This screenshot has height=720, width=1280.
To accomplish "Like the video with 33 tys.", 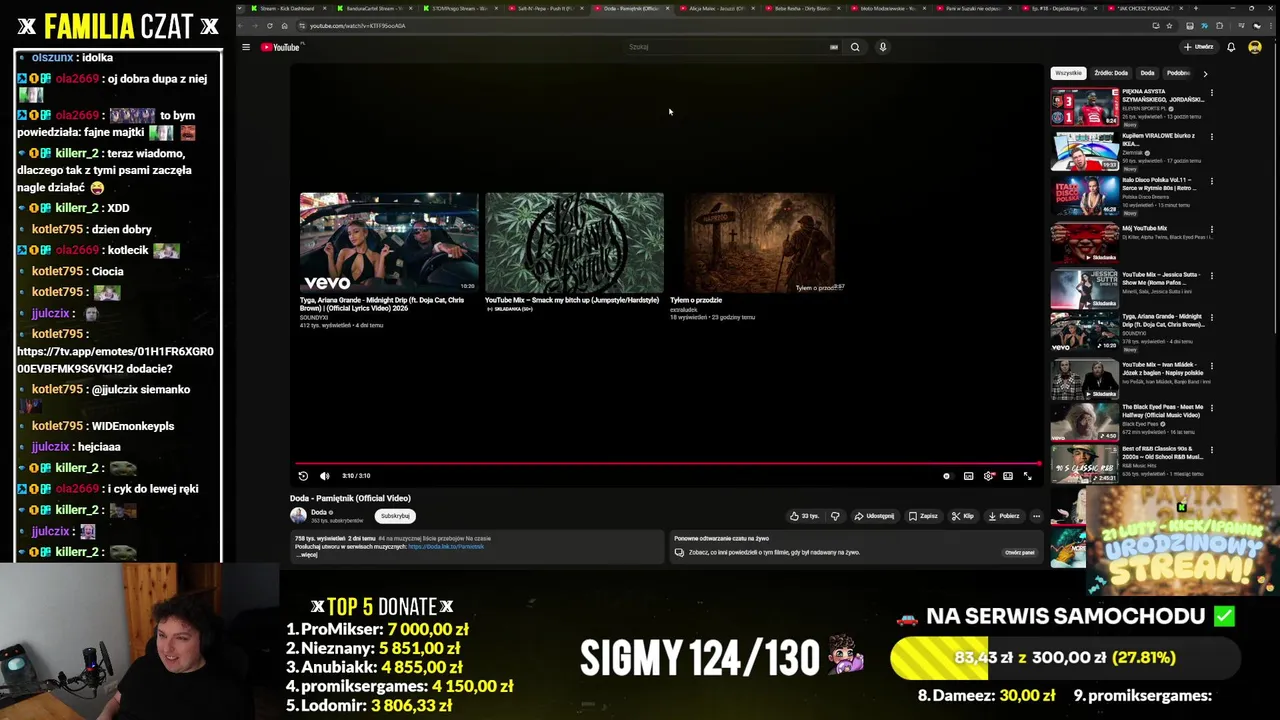I will 804,516.
